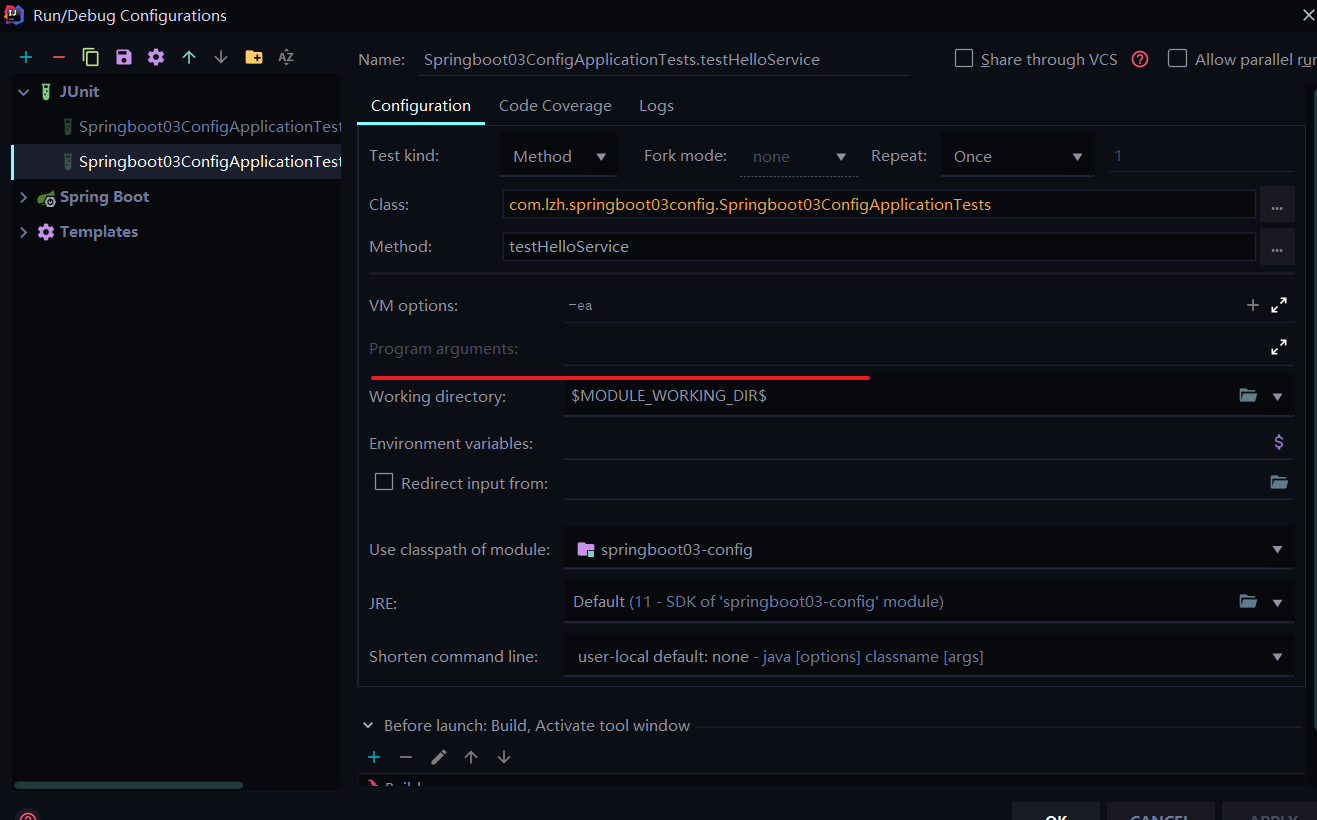Click the Name input field
This screenshot has height=820, width=1317.
coord(665,59)
